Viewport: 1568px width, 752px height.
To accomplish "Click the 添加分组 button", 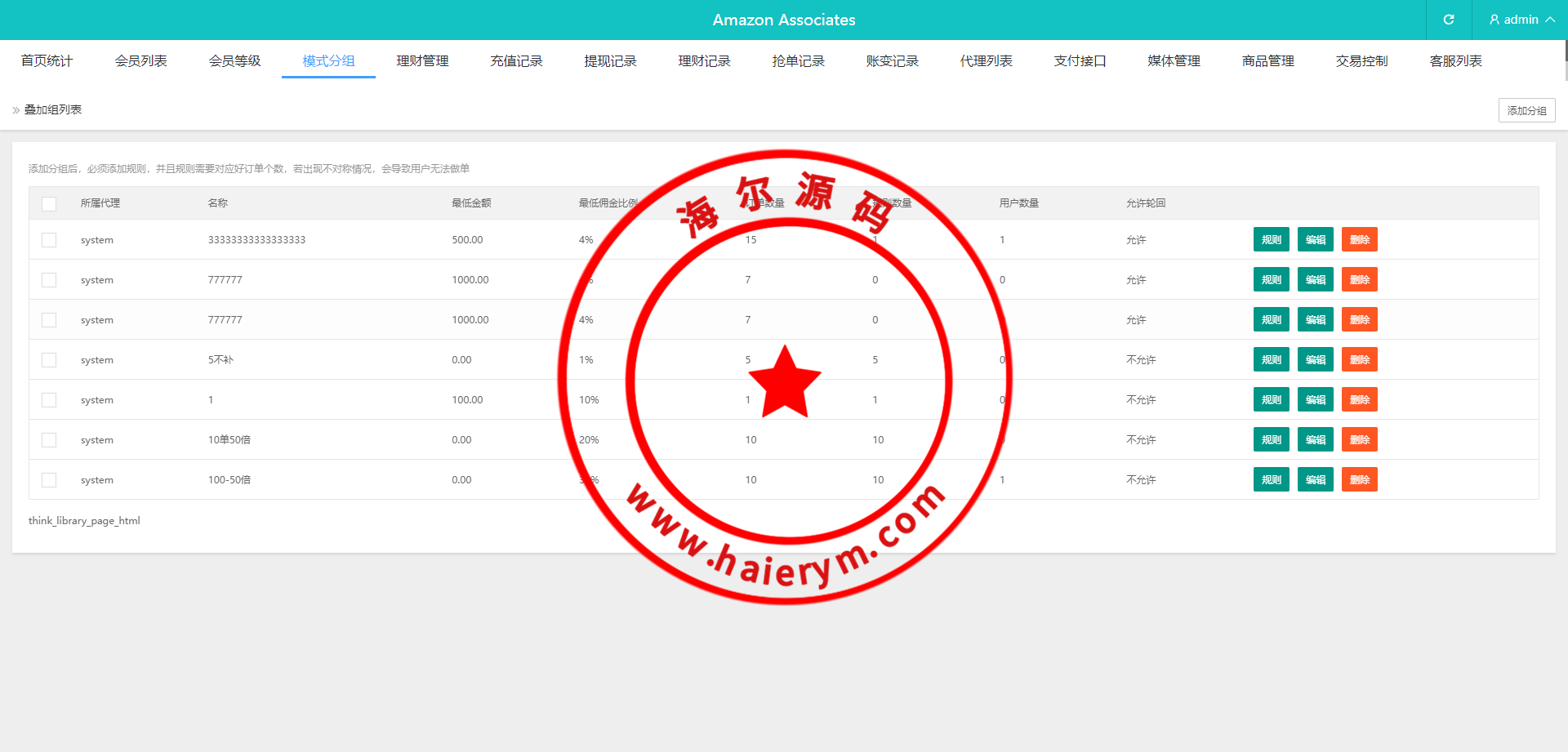I will pyautogui.click(x=1526, y=110).
